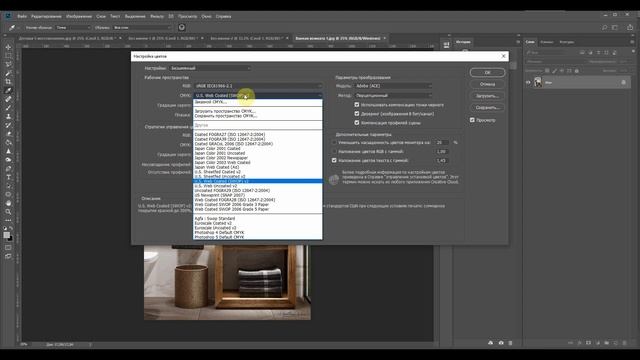The image size is (640, 360).
Task: Open the RGB working space dropdown
Action: pyautogui.click(x=258, y=86)
